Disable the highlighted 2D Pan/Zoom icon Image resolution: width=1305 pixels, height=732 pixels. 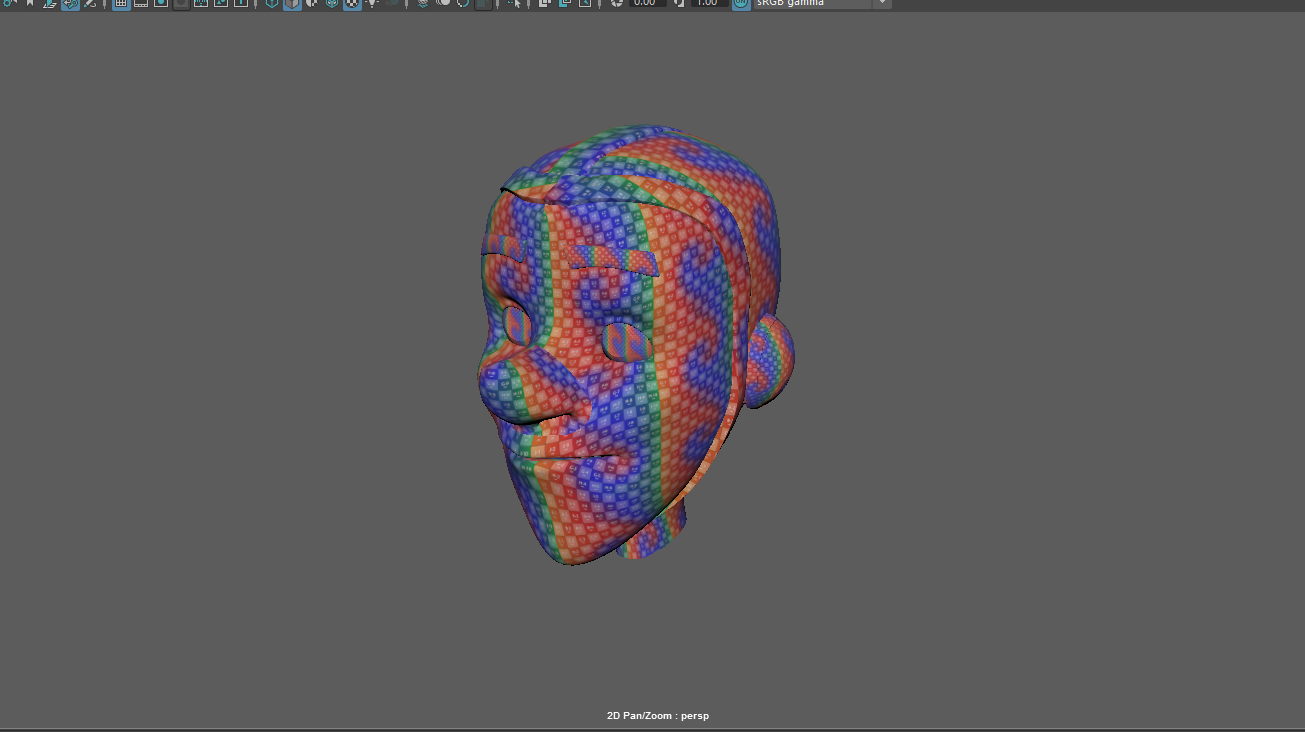(69, 4)
